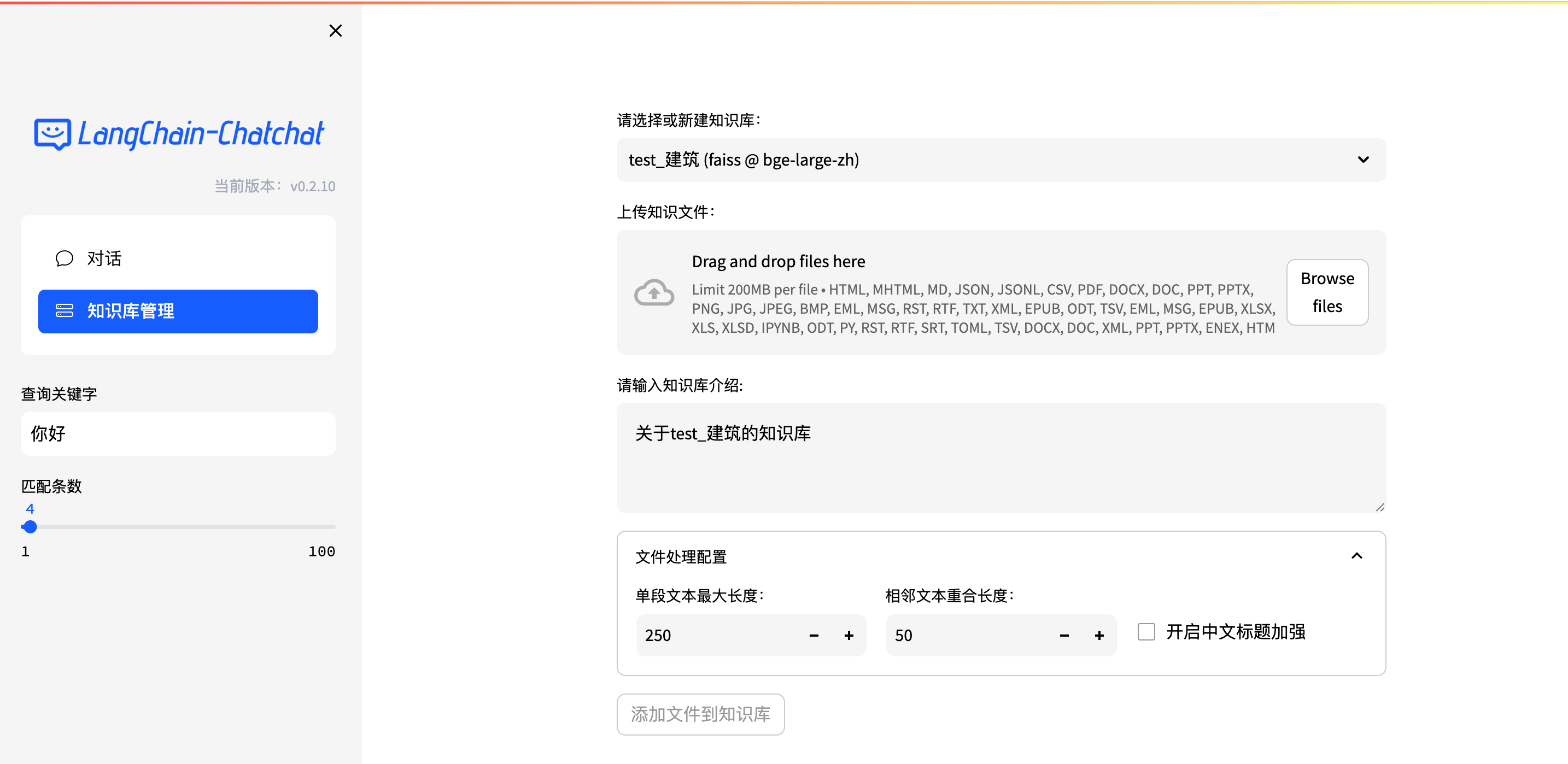Toggle the 知识库管理 sidebar selection

(x=178, y=311)
